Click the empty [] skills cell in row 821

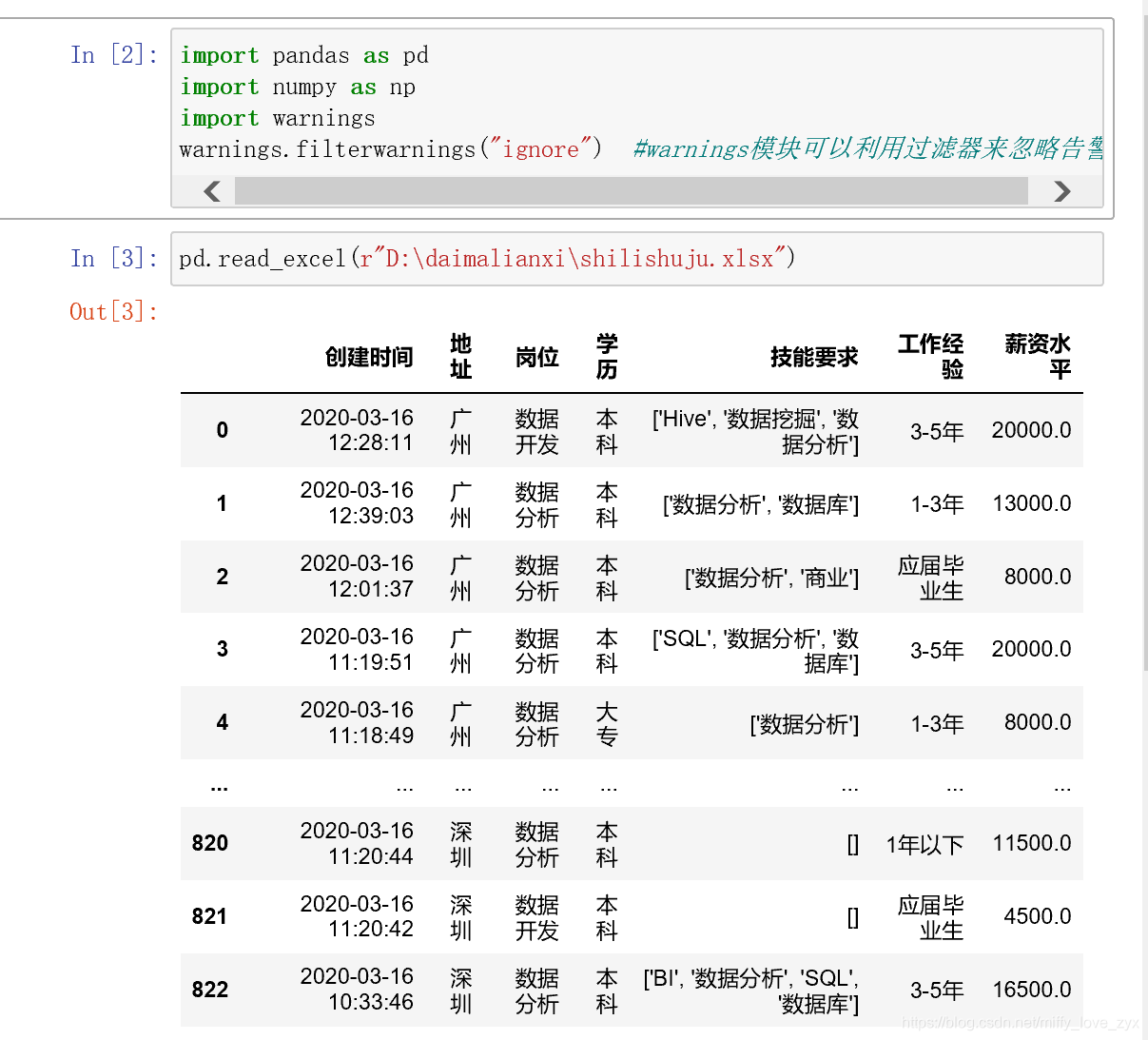(x=852, y=917)
